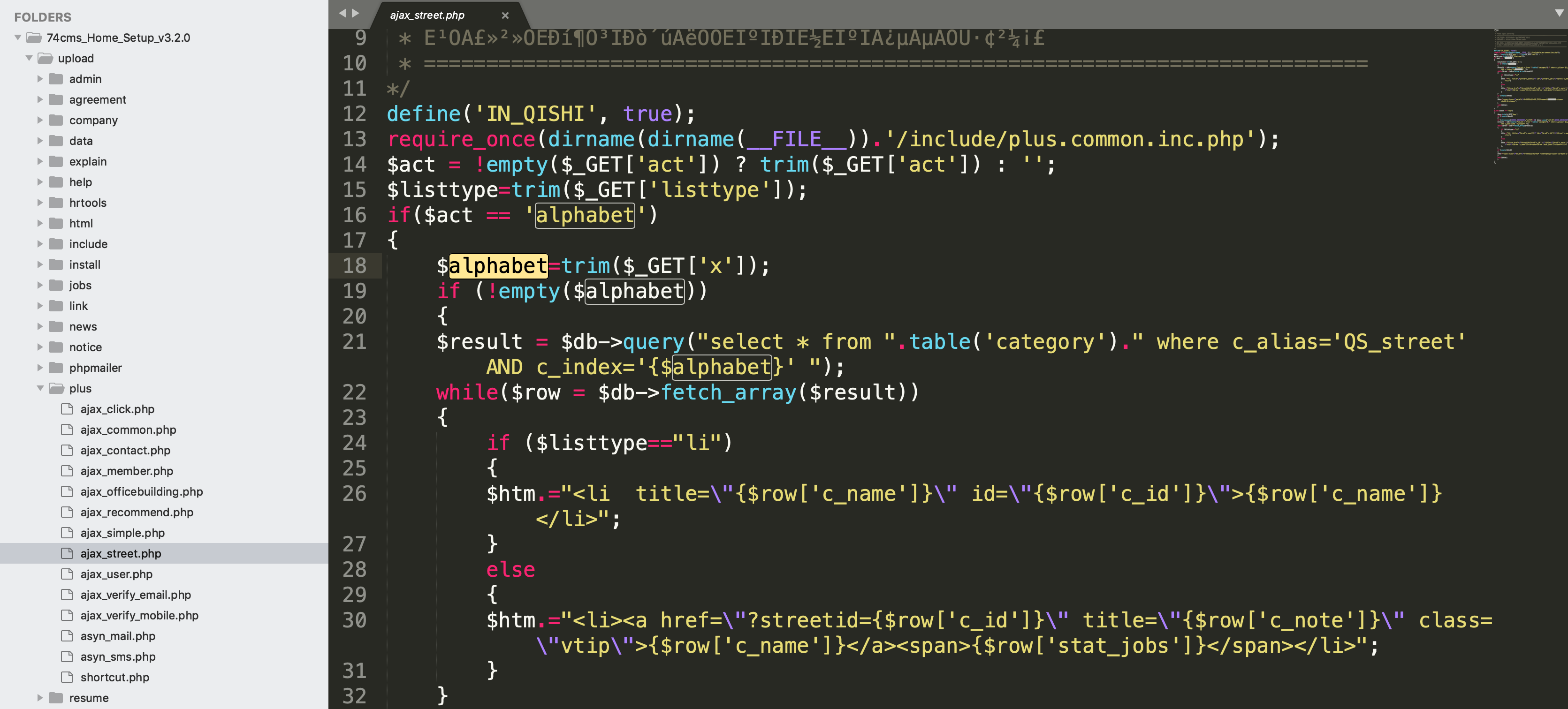Viewport: 1568px width, 709px height.
Task: Close the ajax_street.php tab
Action: 505,15
